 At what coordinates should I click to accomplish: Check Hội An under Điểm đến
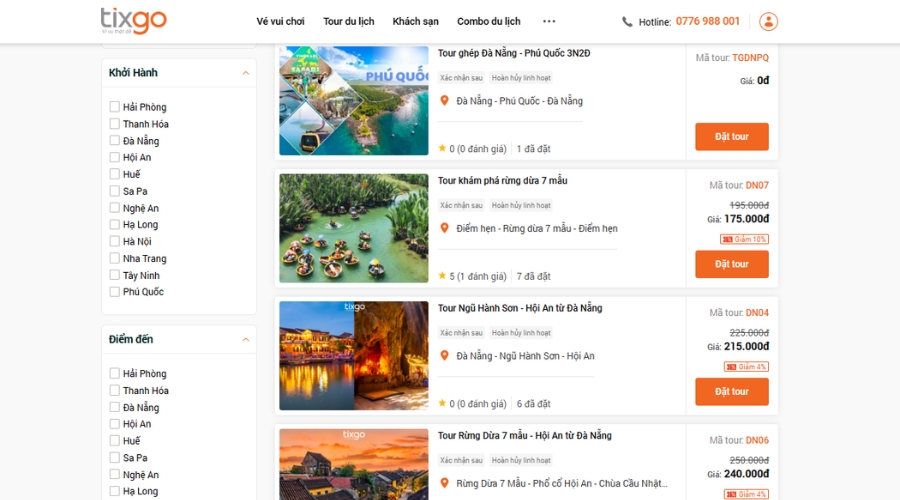pos(115,424)
